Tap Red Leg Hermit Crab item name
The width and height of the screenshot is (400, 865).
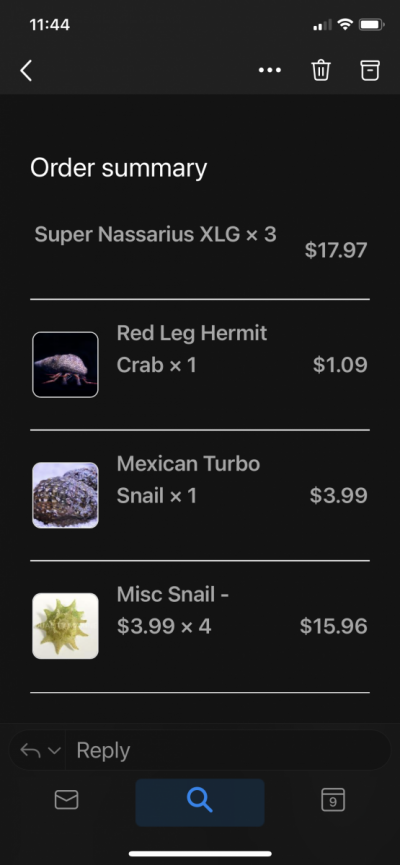192,349
